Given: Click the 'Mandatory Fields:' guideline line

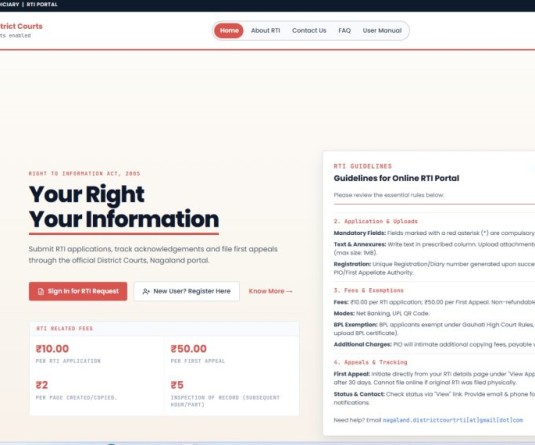Looking at the screenshot, I should coord(434,233).
